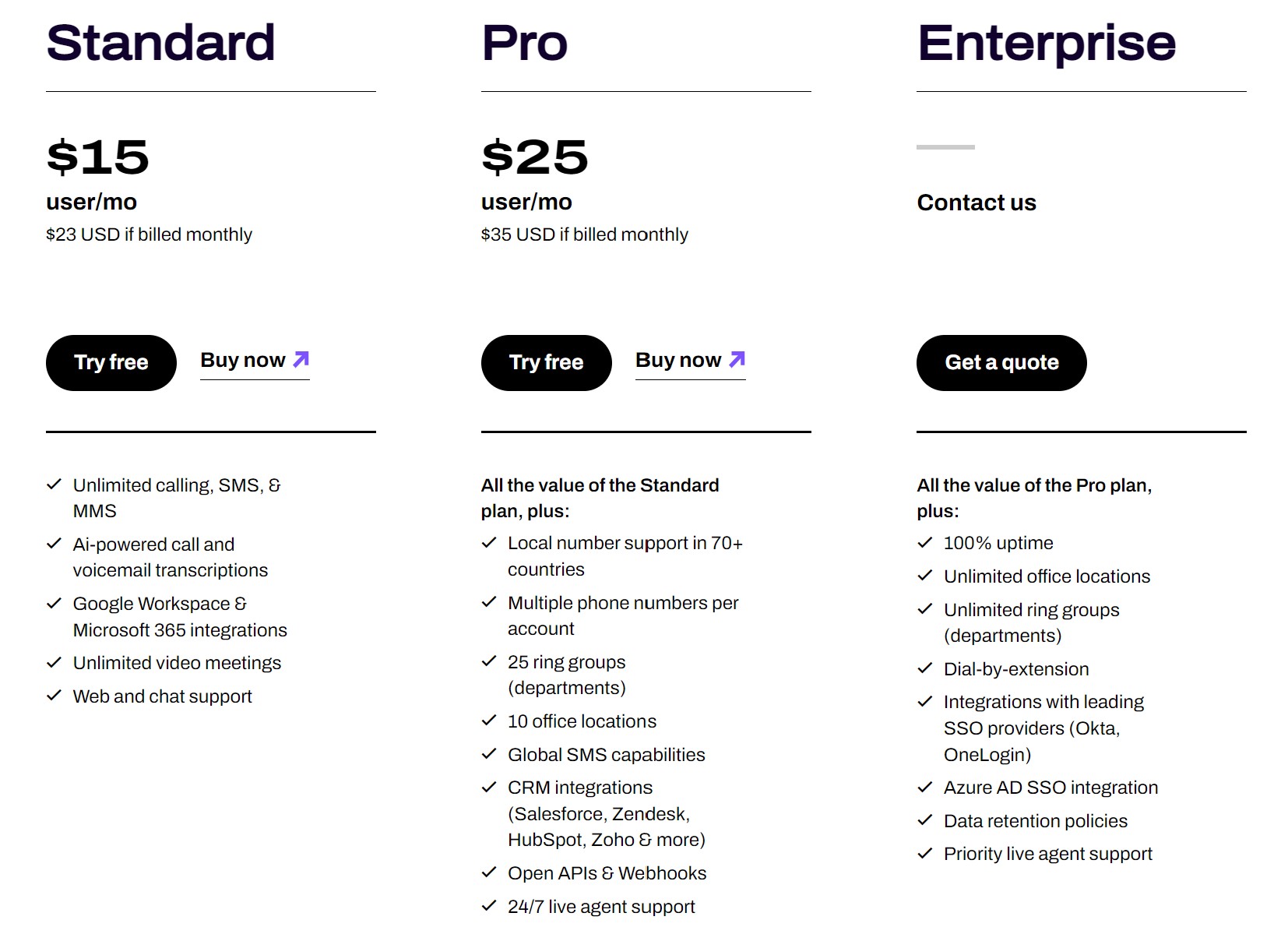Click the $25 Pro price text
Image resolution: width=1288 pixels, height=941 pixels.
(534, 157)
